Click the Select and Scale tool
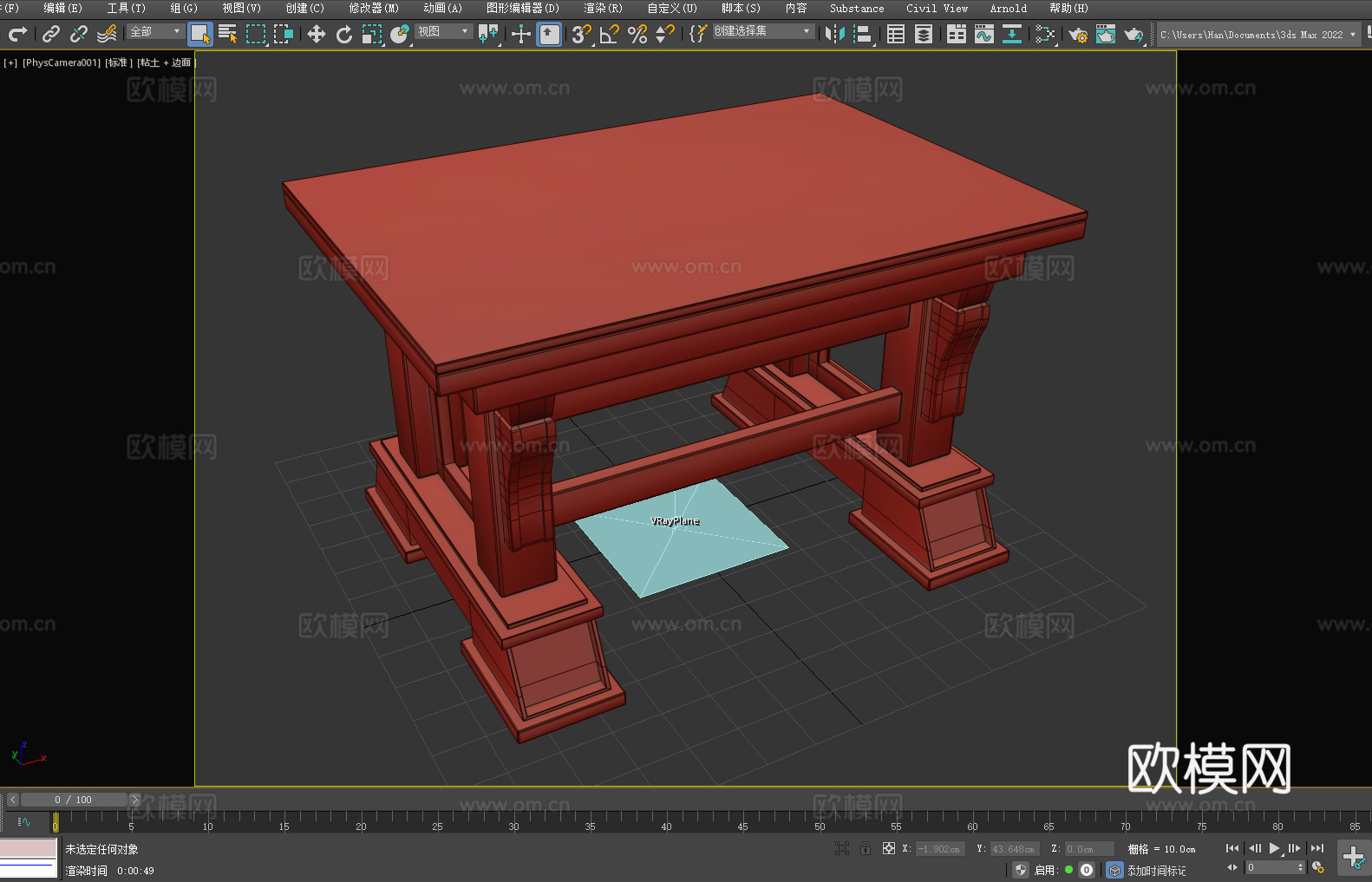 coord(372,35)
